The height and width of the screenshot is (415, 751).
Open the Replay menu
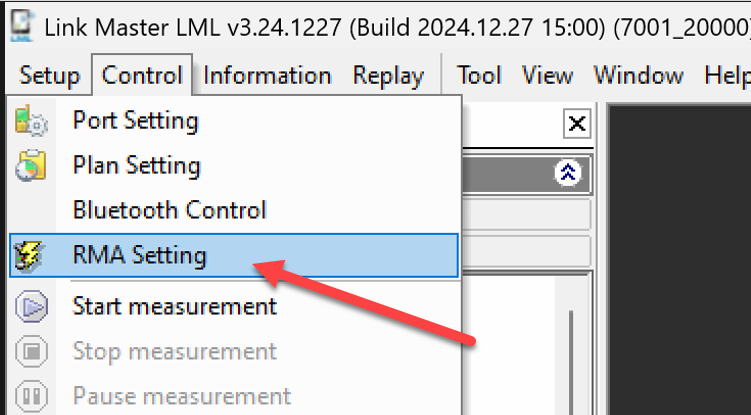coord(388,76)
